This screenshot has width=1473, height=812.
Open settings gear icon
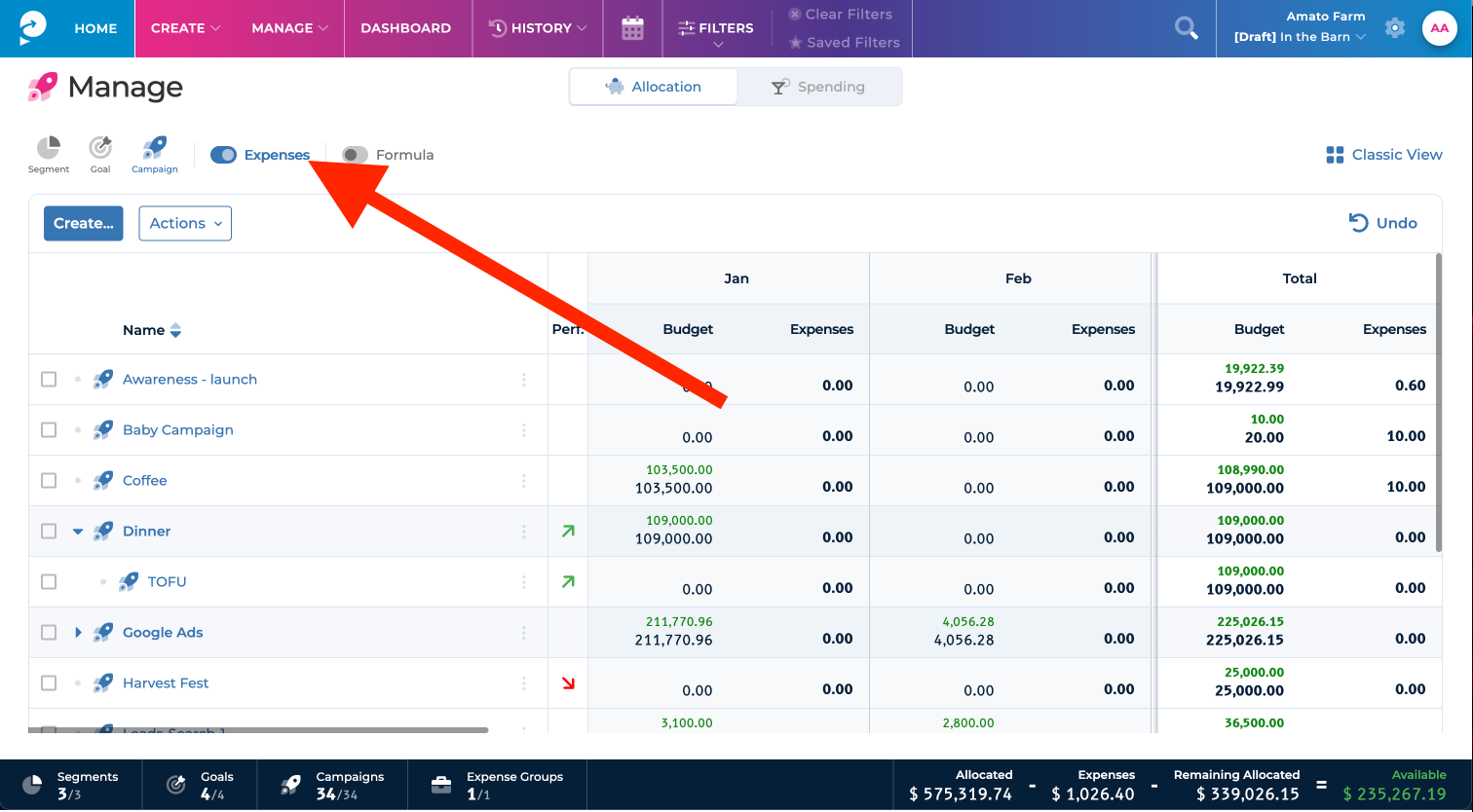click(1395, 28)
